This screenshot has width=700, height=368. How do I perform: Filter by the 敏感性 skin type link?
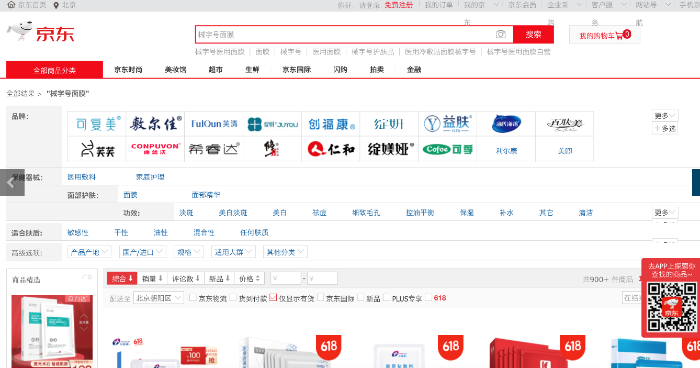[78, 233]
